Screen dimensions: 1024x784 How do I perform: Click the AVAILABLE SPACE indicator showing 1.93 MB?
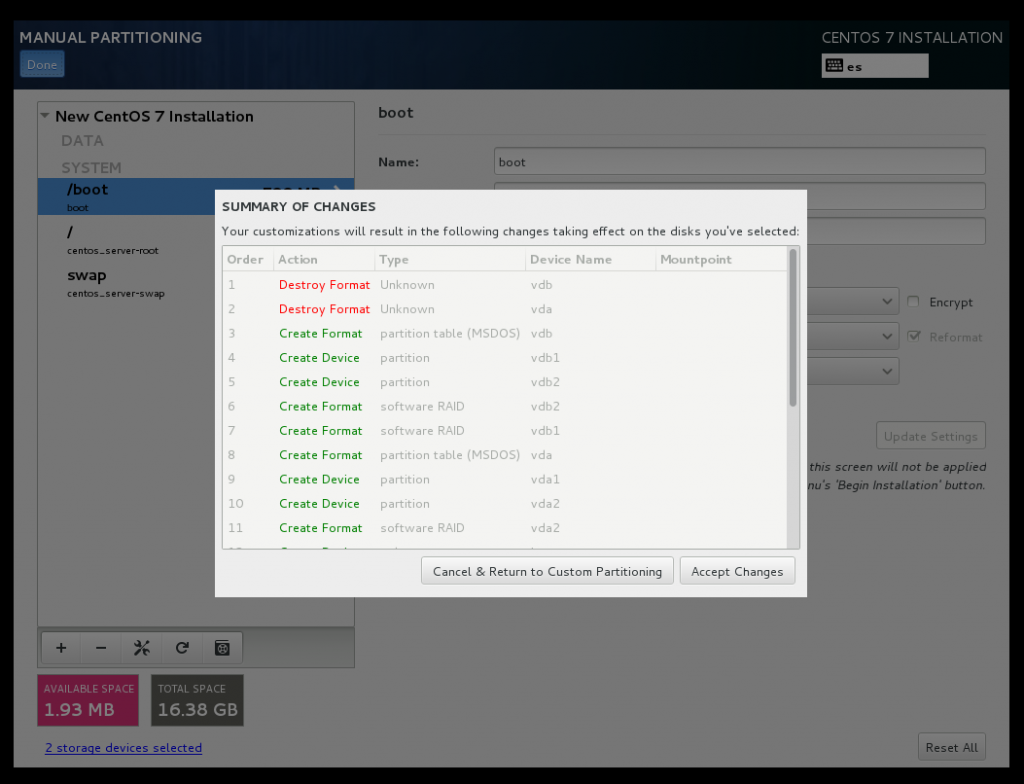[87, 700]
